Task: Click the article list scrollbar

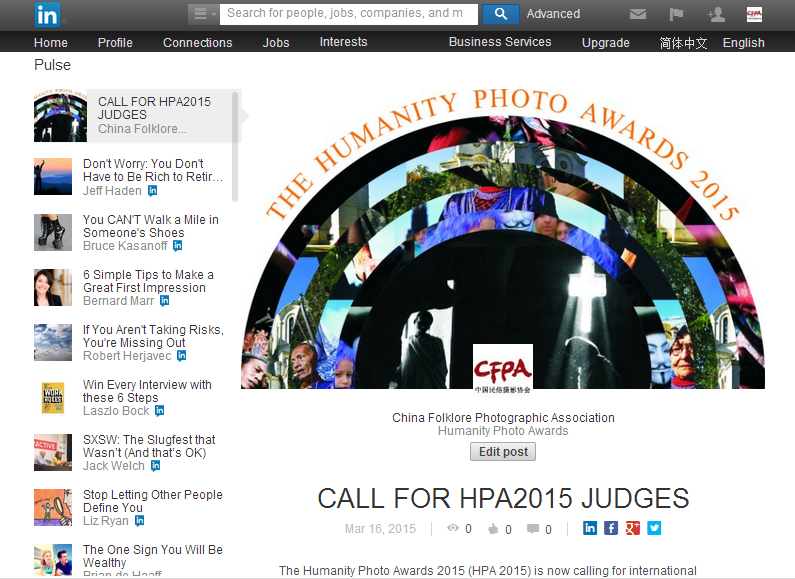Action: 235,147
